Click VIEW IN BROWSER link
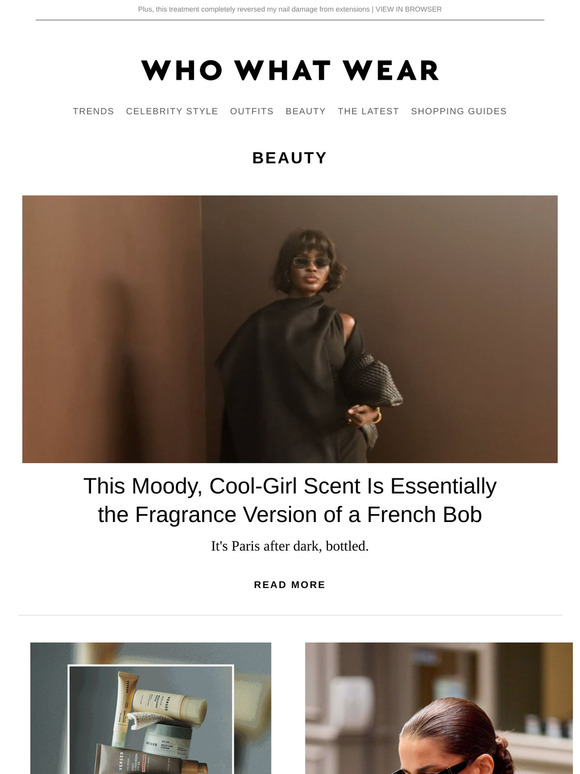The width and height of the screenshot is (580, 774). pyautogui.click(x=409, y=9)
